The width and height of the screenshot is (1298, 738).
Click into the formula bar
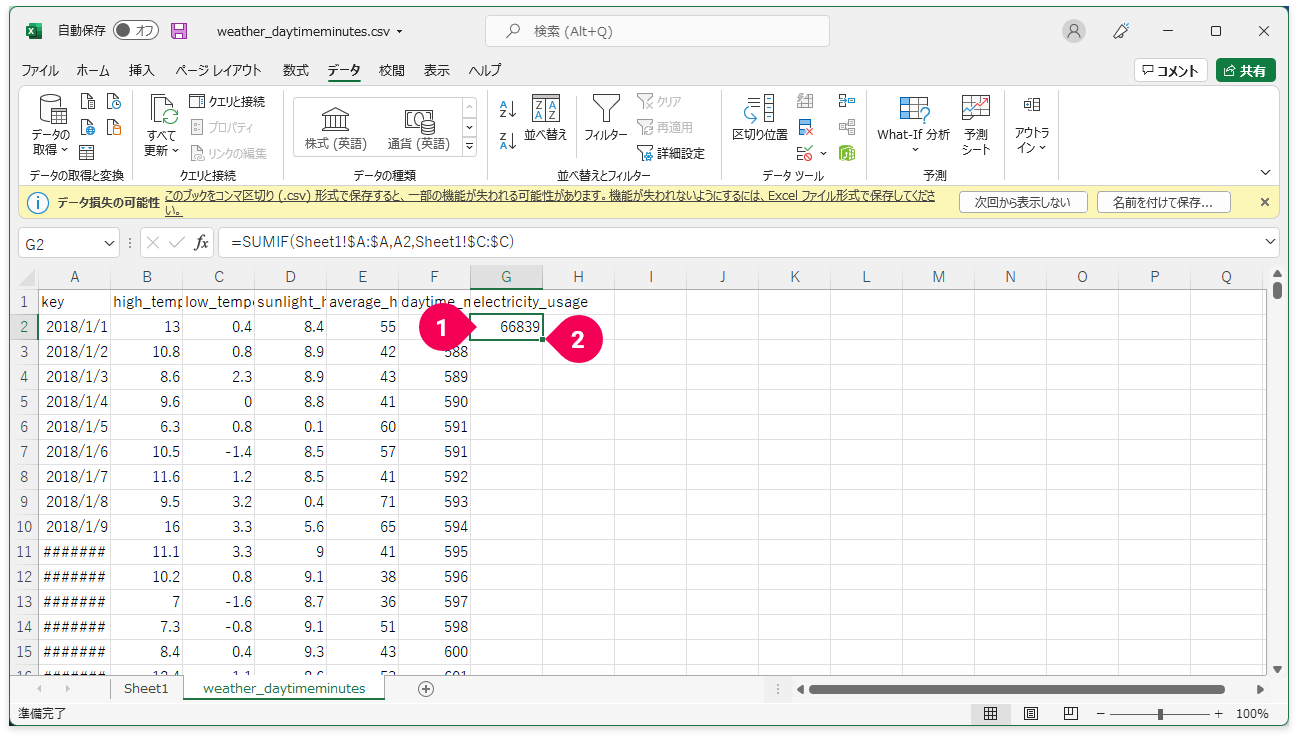(x=740, y=243)
